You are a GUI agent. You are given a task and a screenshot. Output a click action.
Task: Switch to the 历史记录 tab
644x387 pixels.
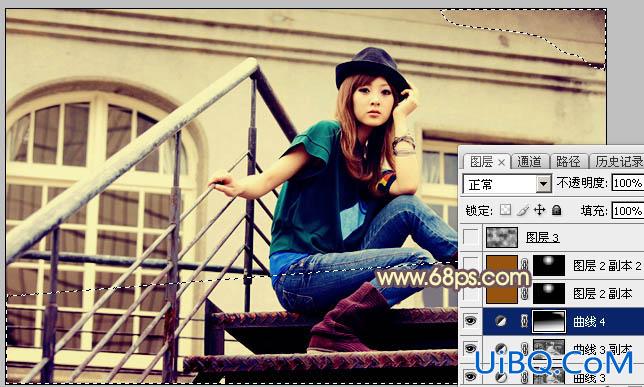[x=619, y=161]
